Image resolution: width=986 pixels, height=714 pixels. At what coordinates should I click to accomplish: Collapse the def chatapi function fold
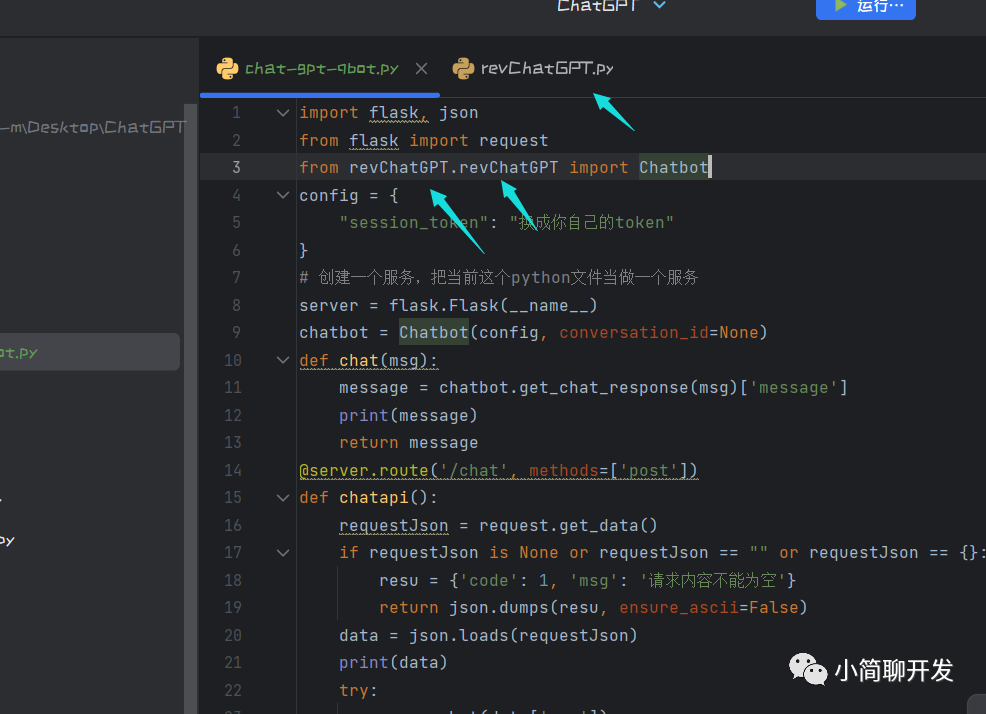283,498
